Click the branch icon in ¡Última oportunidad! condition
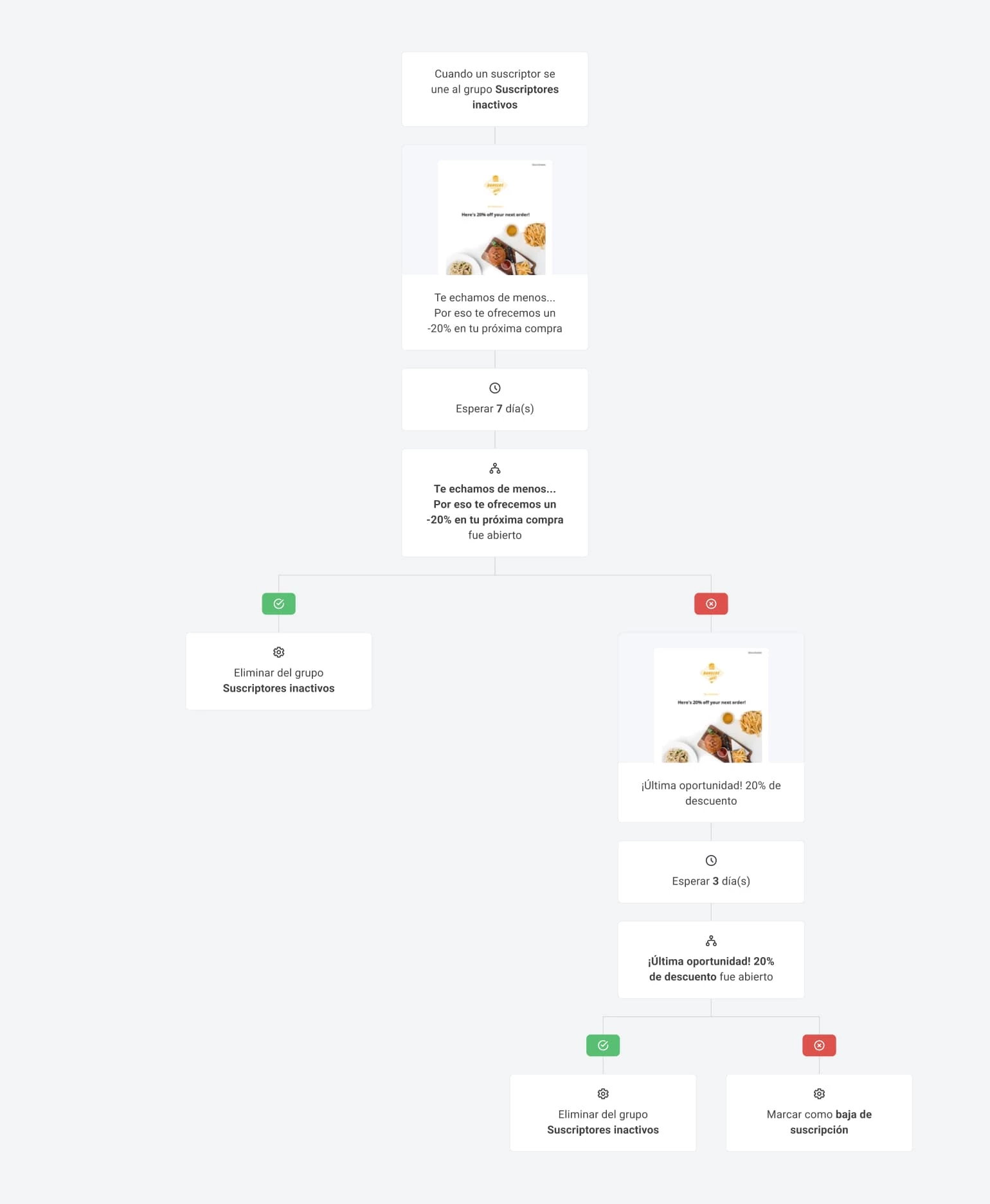This screenshot has width=990, height=1204. tap(710, 941)
